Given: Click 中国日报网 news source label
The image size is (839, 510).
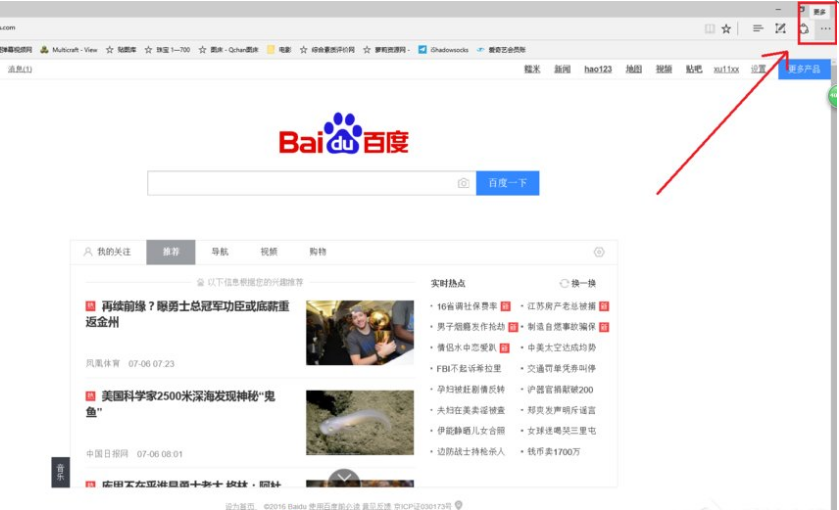Looking at the screenshot, I should point(107,454).
